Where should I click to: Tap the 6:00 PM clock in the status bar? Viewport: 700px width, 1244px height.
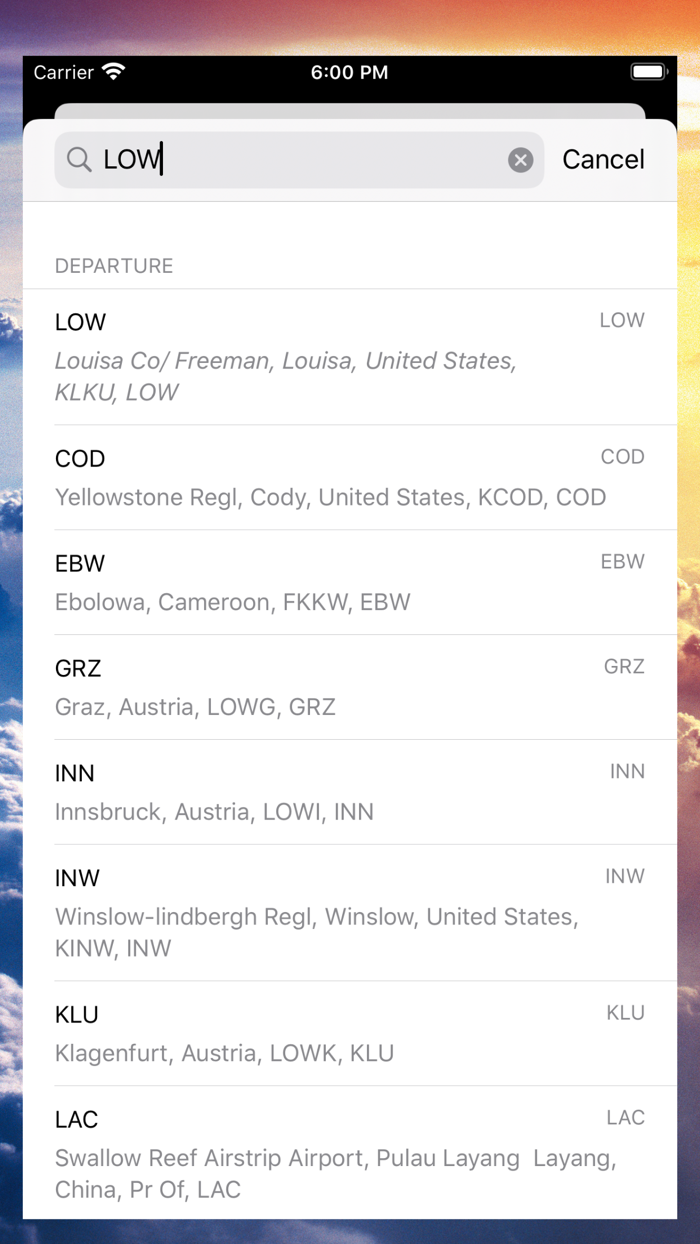tap(349, 72)
